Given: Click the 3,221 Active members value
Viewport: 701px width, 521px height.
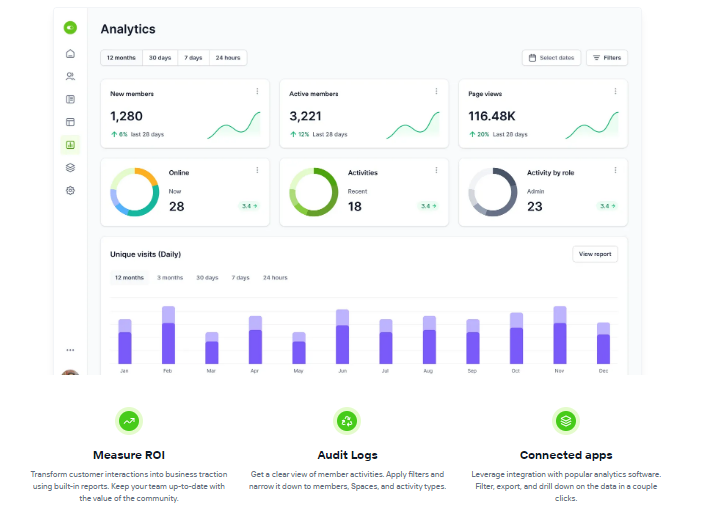Looking at the screenshot, I should pyautogui.click(x=305, y=116).
